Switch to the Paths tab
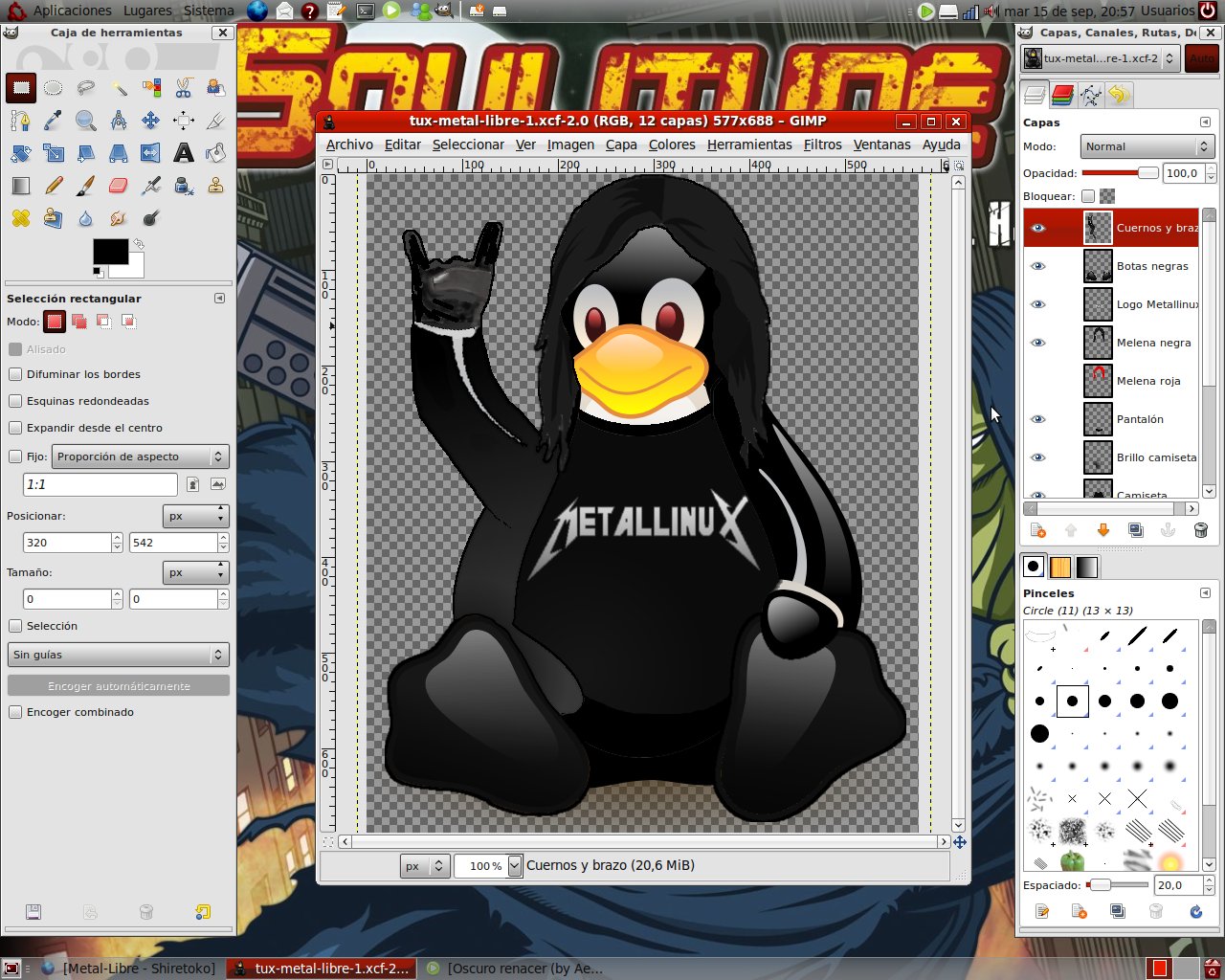This screenshot has height=980, width=1225. point(1090,95)
